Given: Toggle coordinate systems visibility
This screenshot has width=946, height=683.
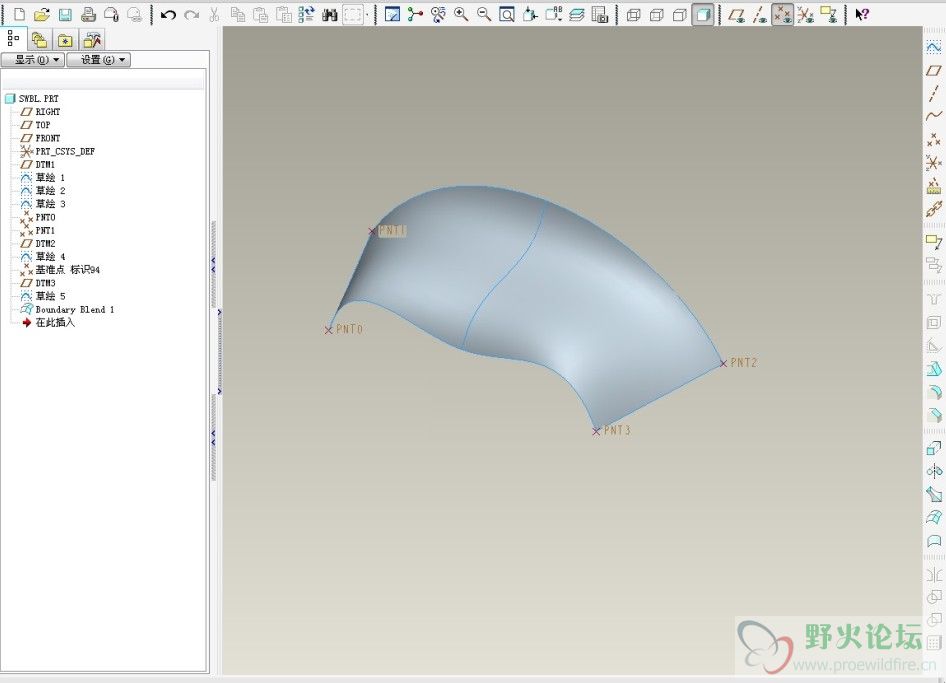Looking at the screenshot, I should (805, 14).
